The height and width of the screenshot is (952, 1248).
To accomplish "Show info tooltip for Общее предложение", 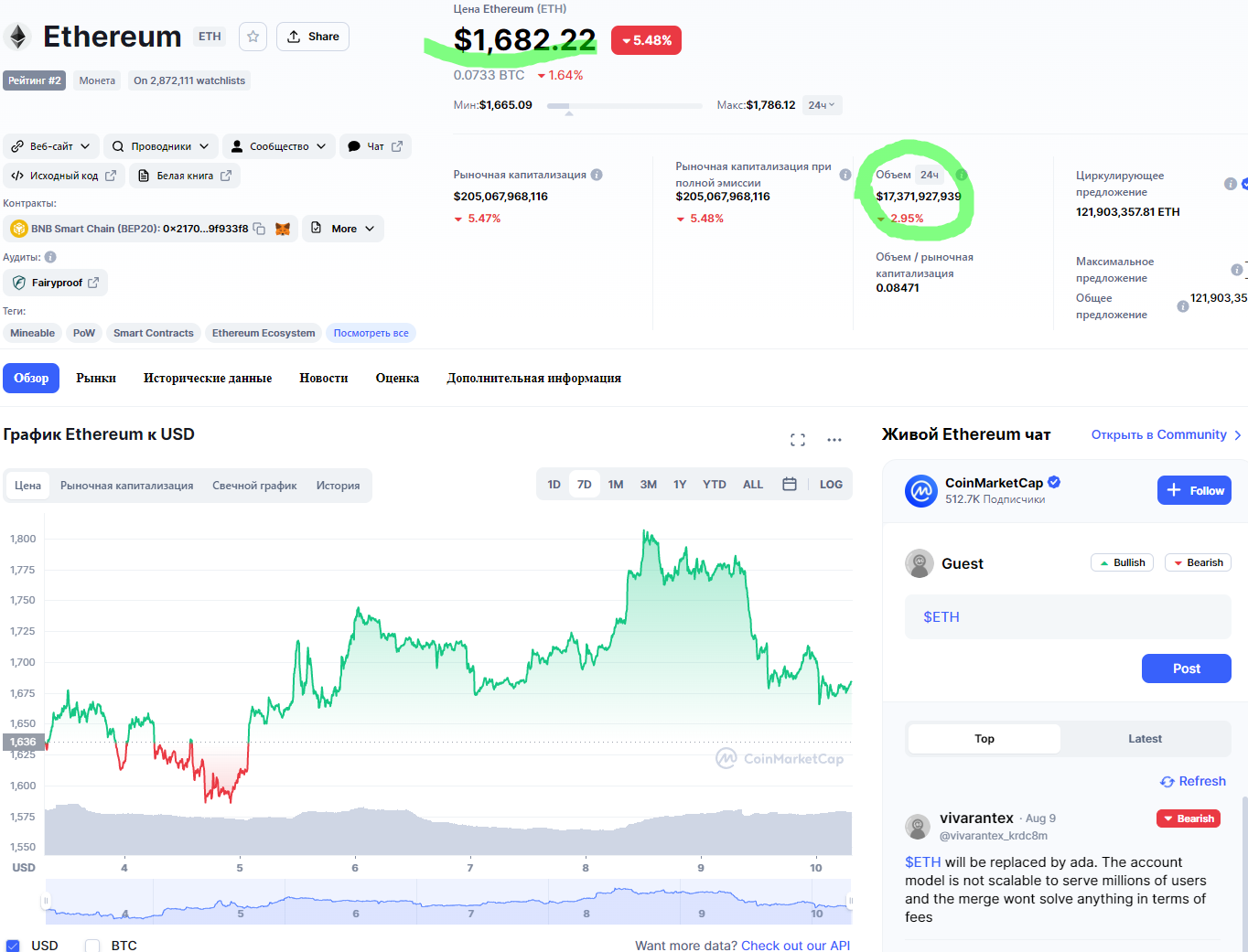I will (1182, 306).
